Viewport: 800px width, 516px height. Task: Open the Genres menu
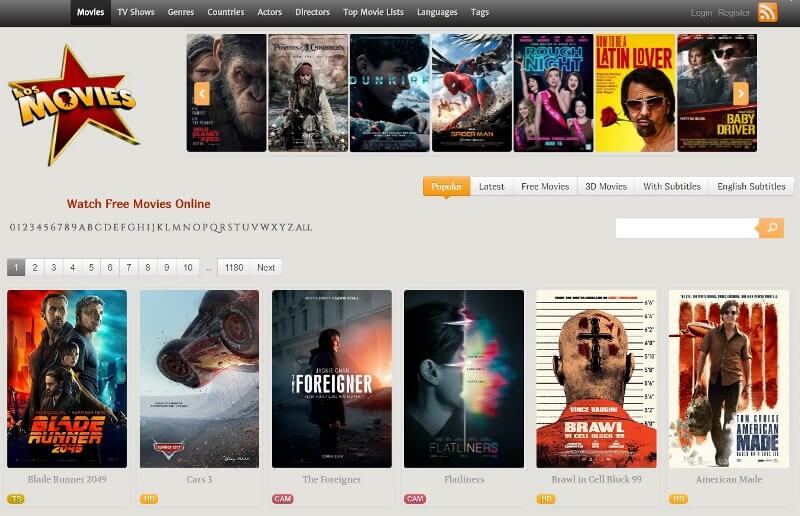[181, 12]
